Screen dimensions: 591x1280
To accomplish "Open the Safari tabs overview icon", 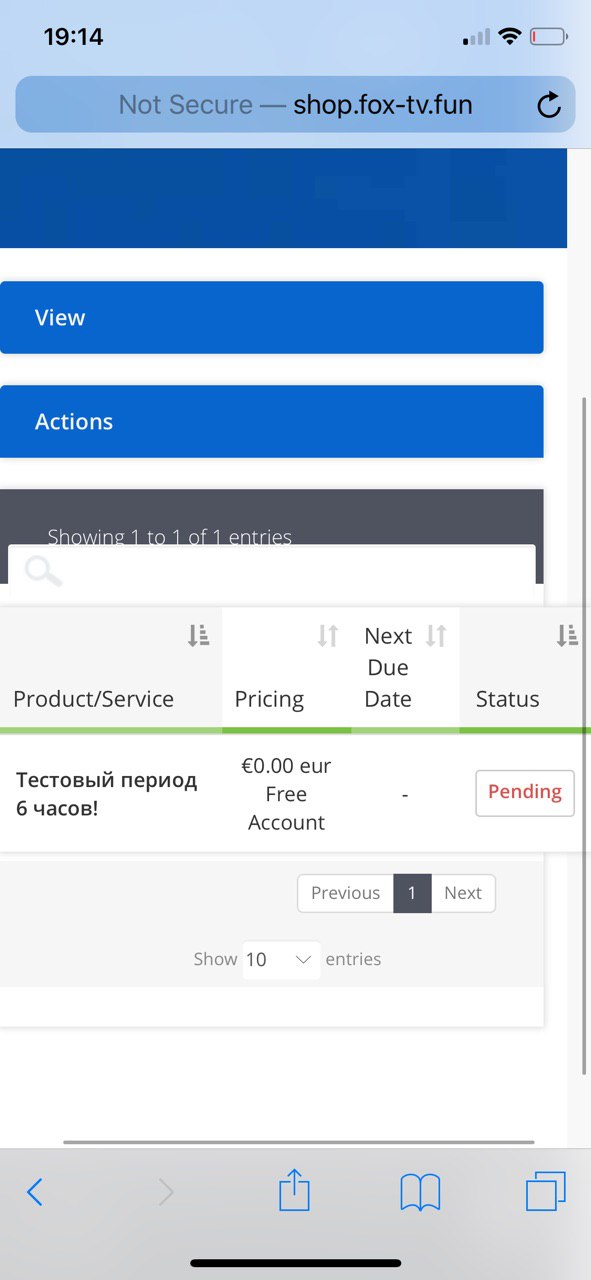I will (x=546, y=1191).
